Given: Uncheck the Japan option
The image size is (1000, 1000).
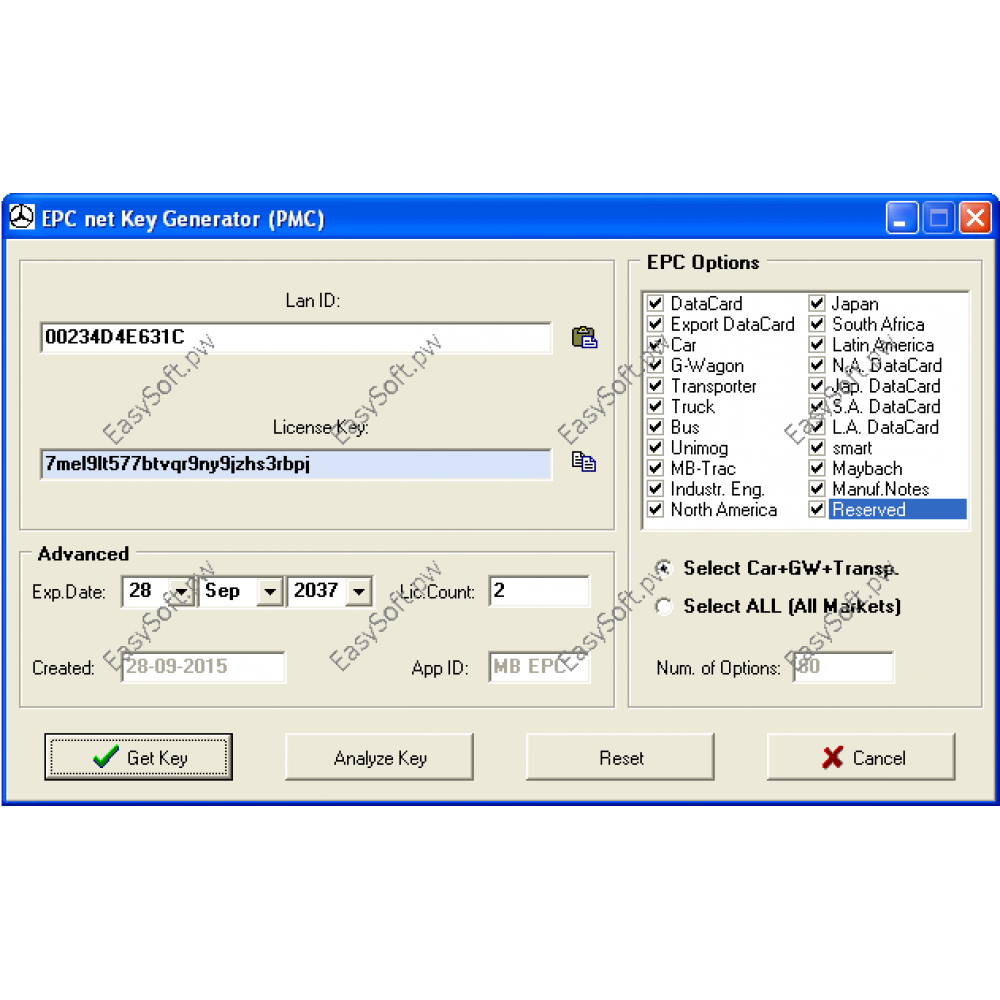Looking at the screenshot, I should tap(817, 303).
